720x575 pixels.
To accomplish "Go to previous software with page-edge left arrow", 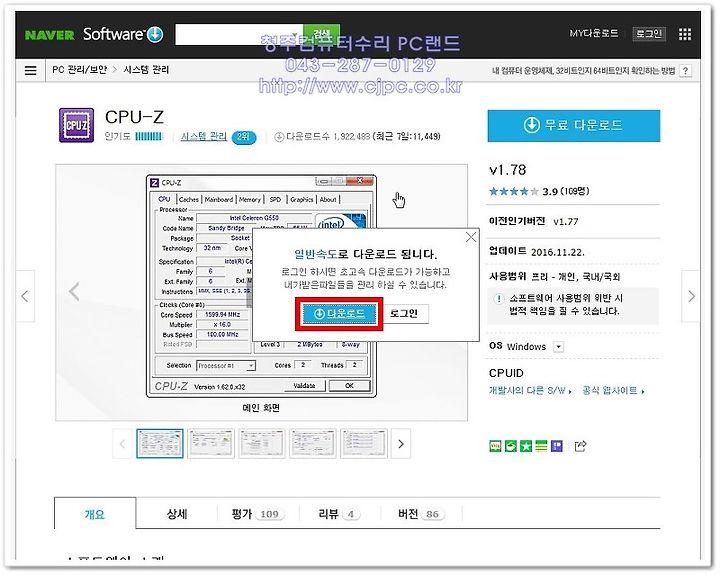I will [x=25, y=296].
